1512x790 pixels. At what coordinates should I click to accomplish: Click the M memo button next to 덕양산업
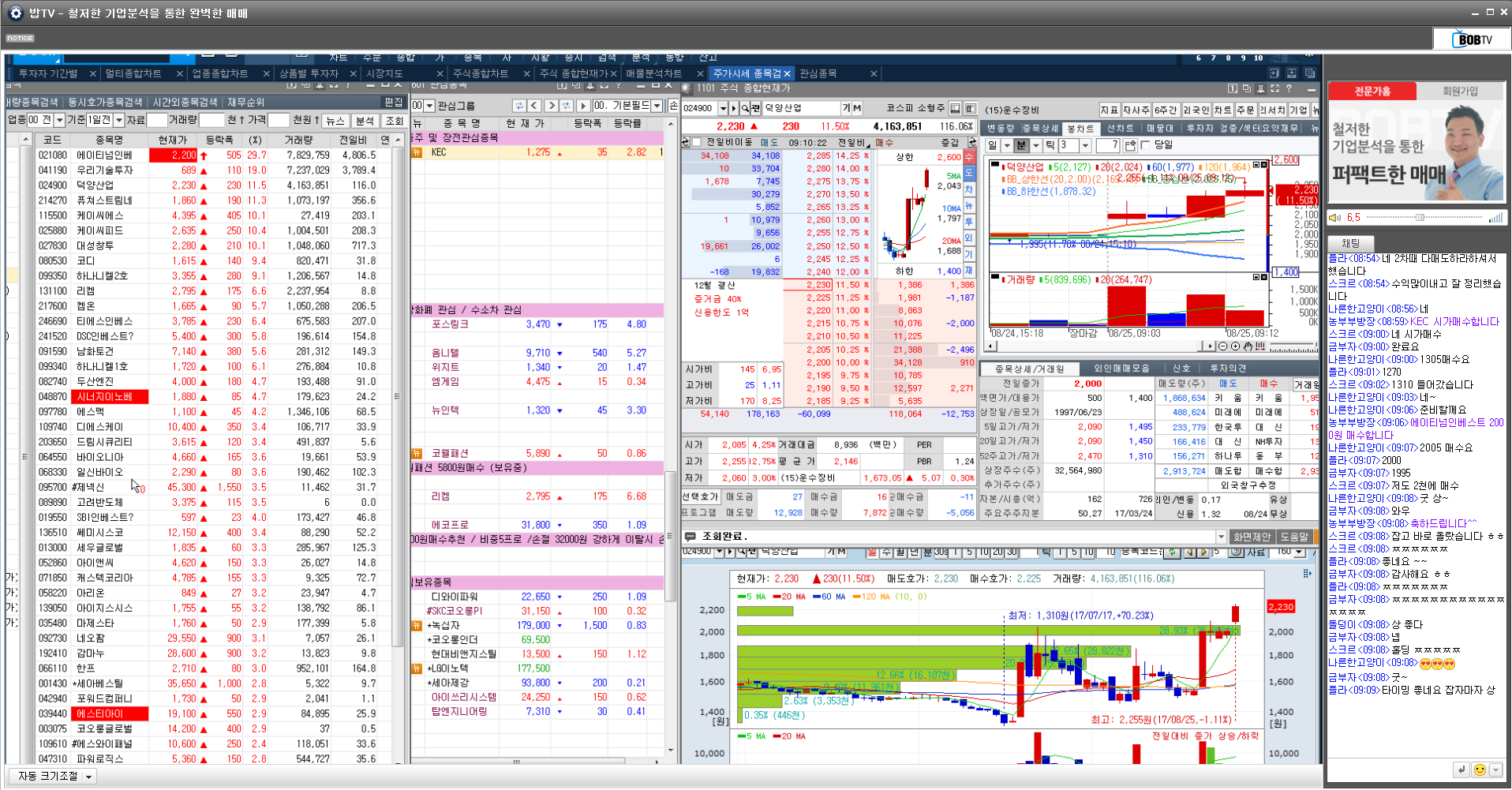(857, 108)
